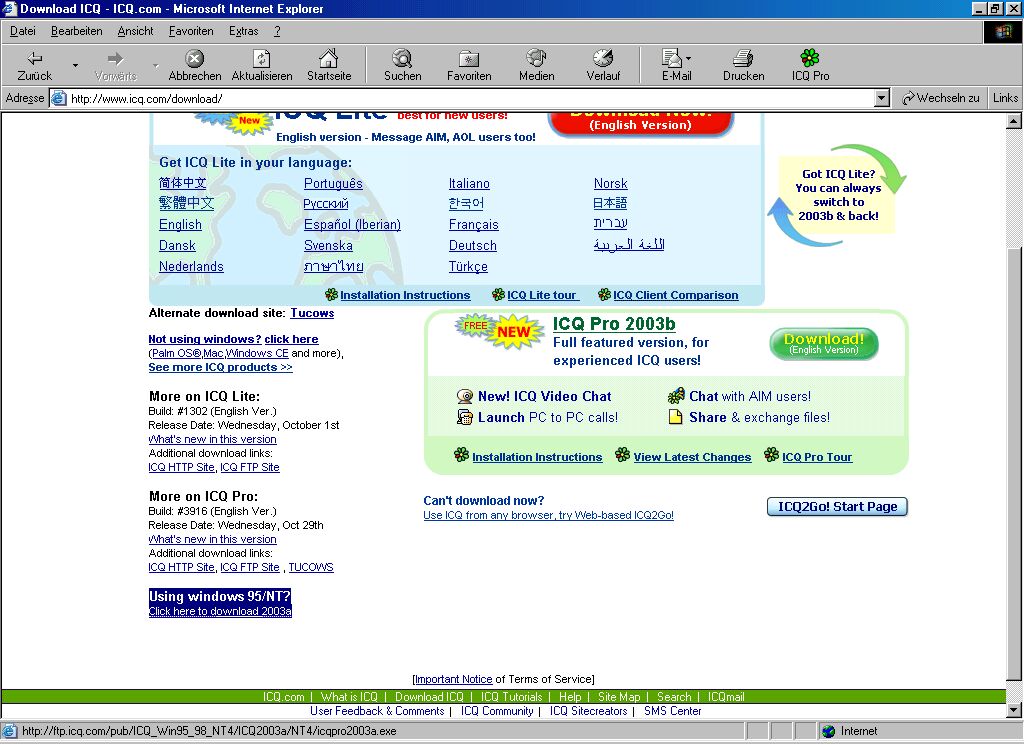Open the Important Notice link

(453, 679)
